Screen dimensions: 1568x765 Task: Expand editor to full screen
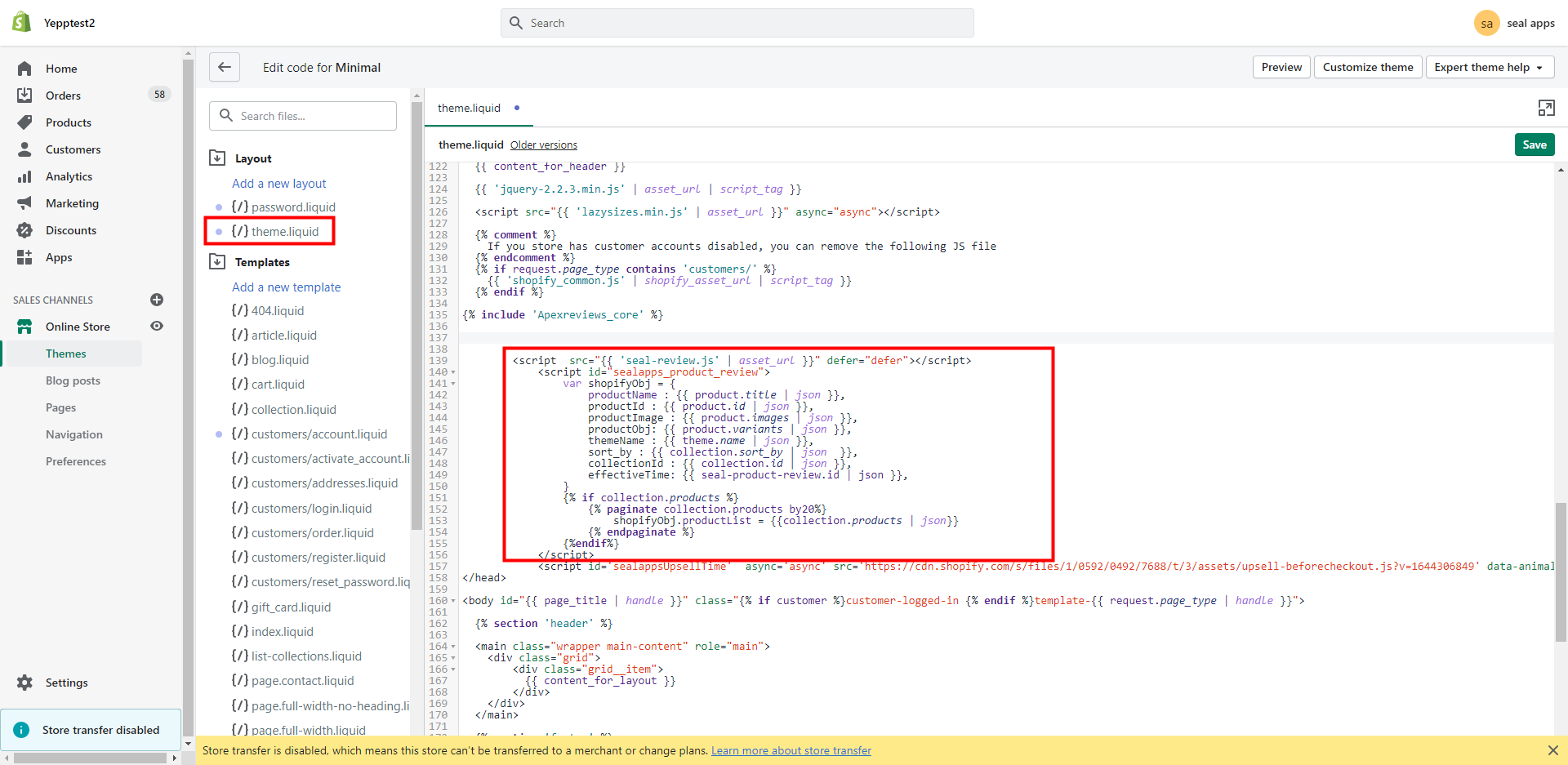(1546, 108)
